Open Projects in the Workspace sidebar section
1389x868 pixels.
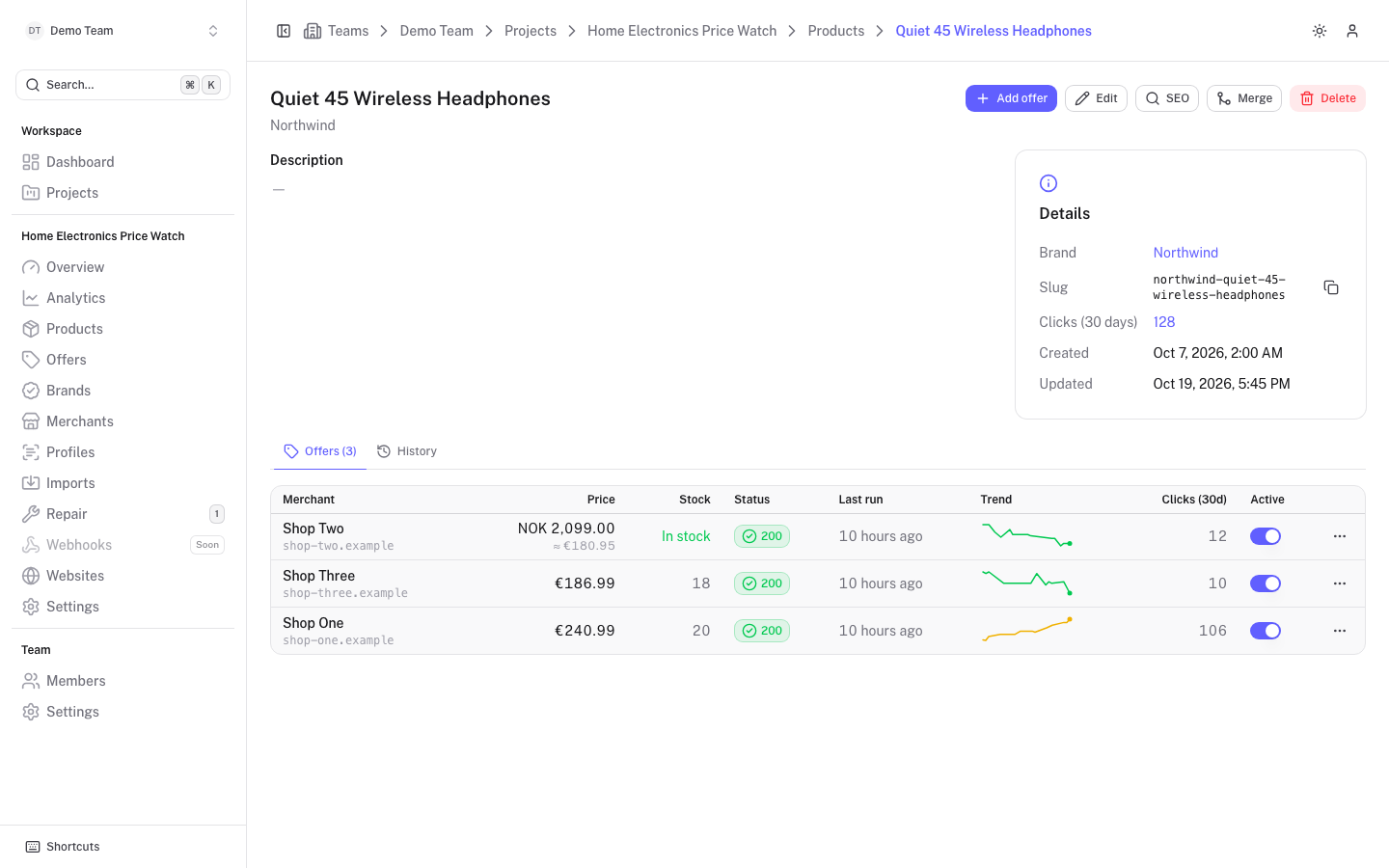[x=123, y=193]
